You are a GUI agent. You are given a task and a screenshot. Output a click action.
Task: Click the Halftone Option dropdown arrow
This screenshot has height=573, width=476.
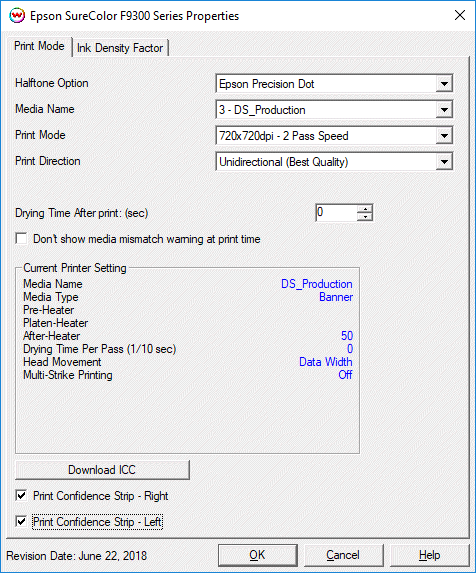click(x=444, y=84)
